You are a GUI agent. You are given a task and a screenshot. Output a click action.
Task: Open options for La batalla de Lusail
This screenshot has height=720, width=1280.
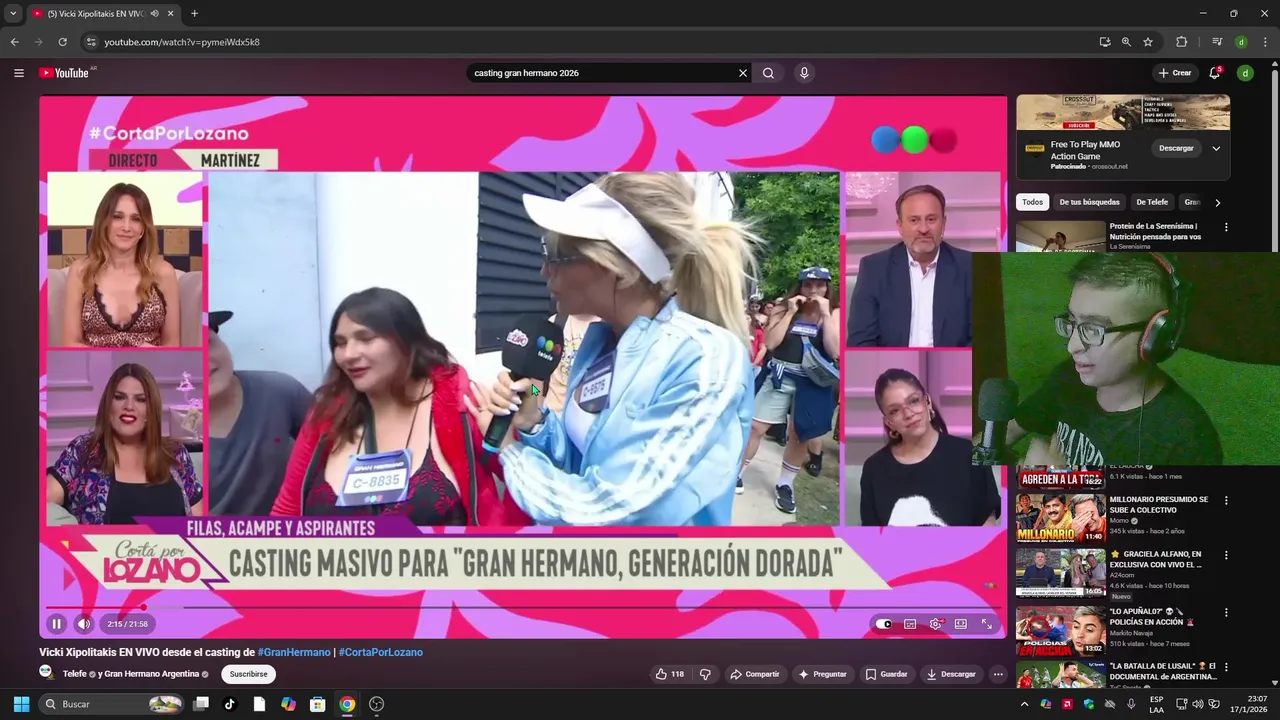tap(1226, 667)
